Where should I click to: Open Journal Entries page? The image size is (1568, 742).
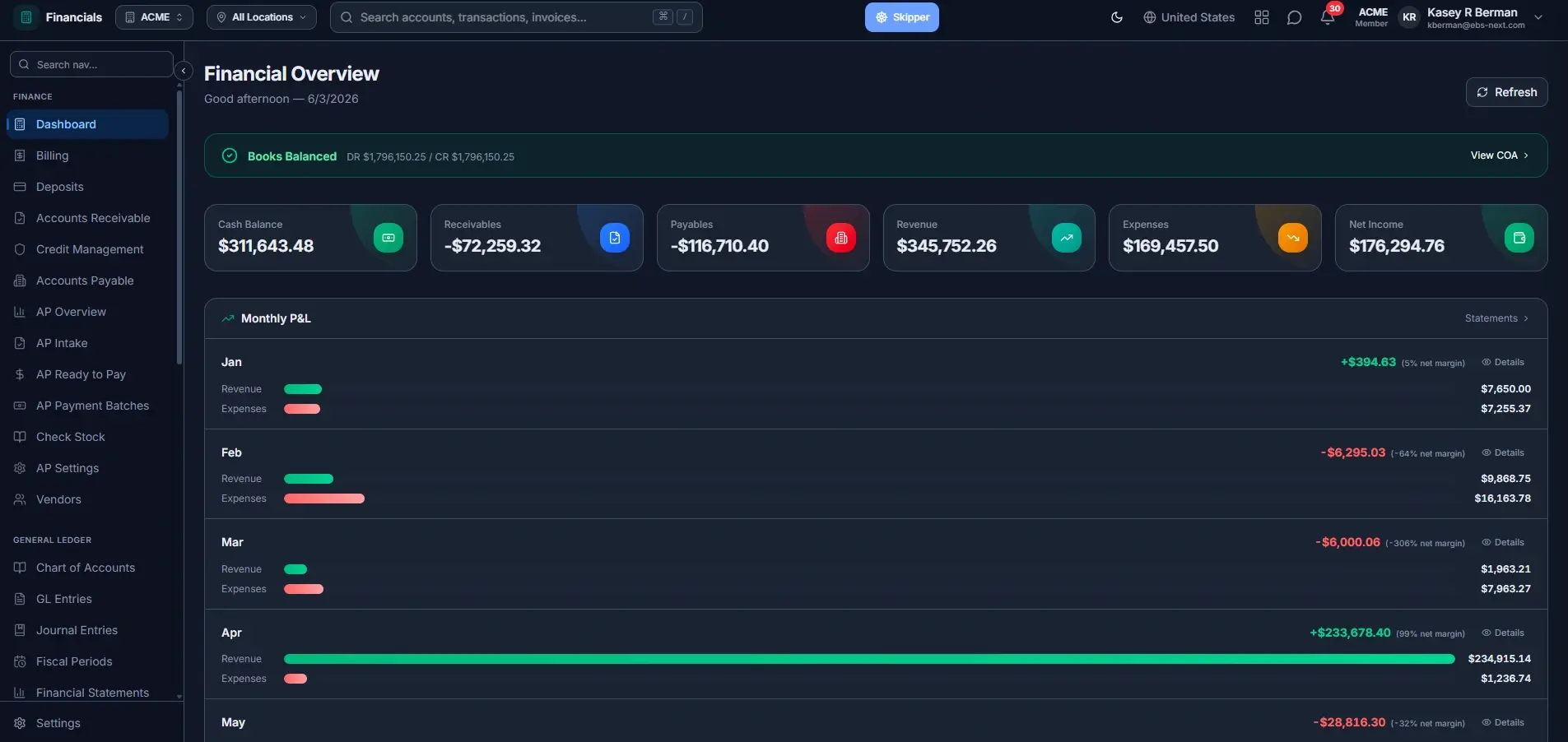[88, 630]
